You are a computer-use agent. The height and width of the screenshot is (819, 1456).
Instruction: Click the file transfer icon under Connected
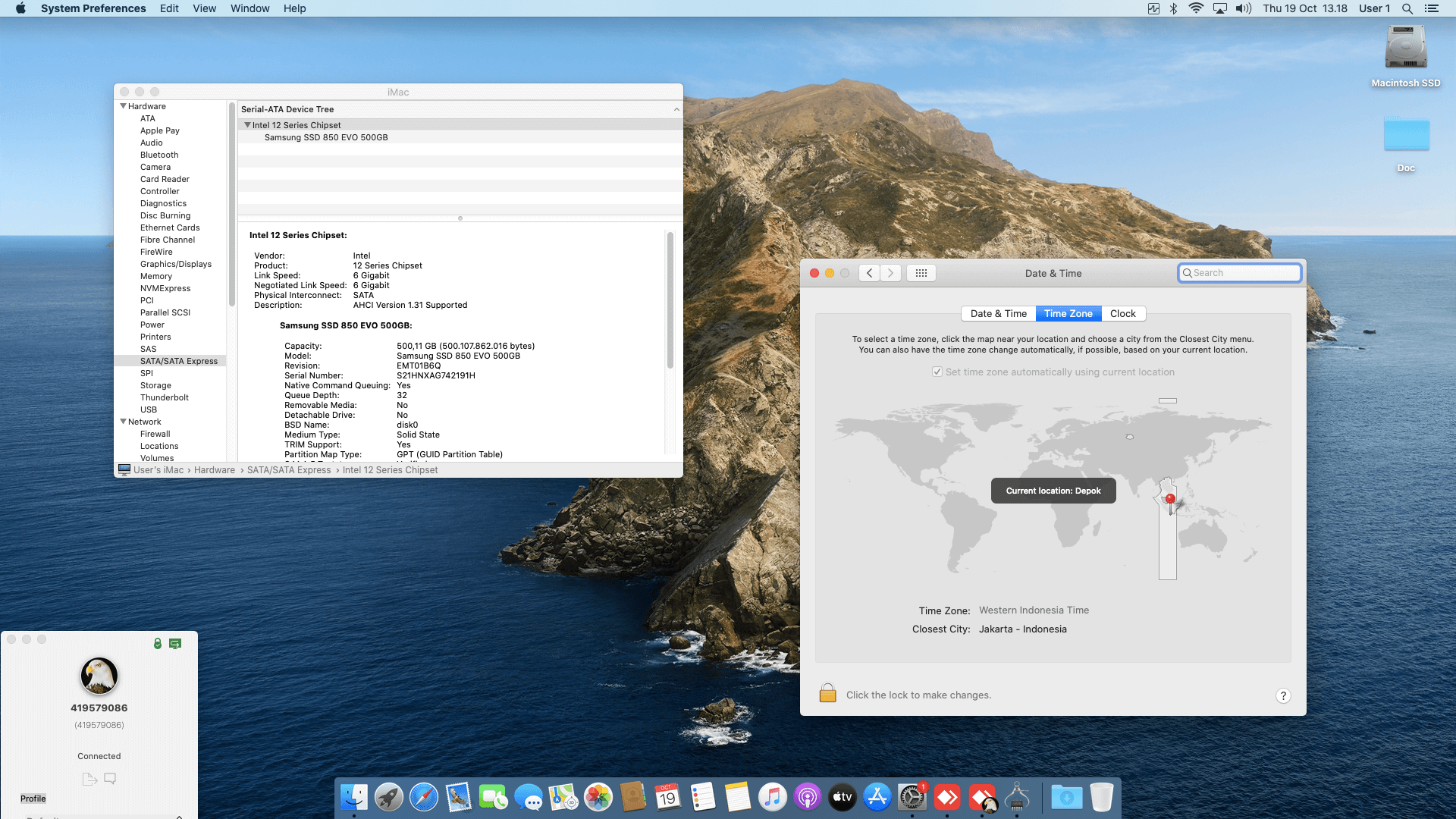click(89, 779)
